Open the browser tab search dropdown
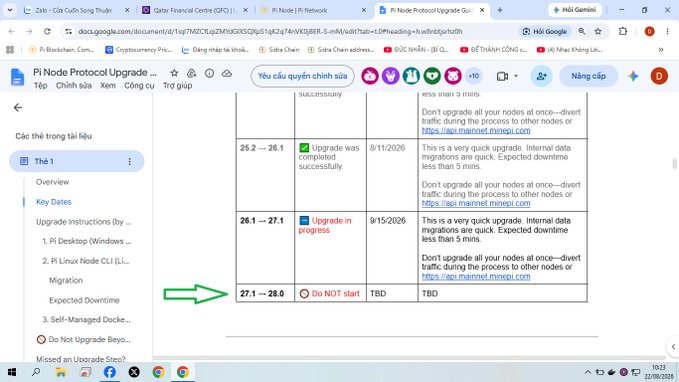 pos(10,10)
